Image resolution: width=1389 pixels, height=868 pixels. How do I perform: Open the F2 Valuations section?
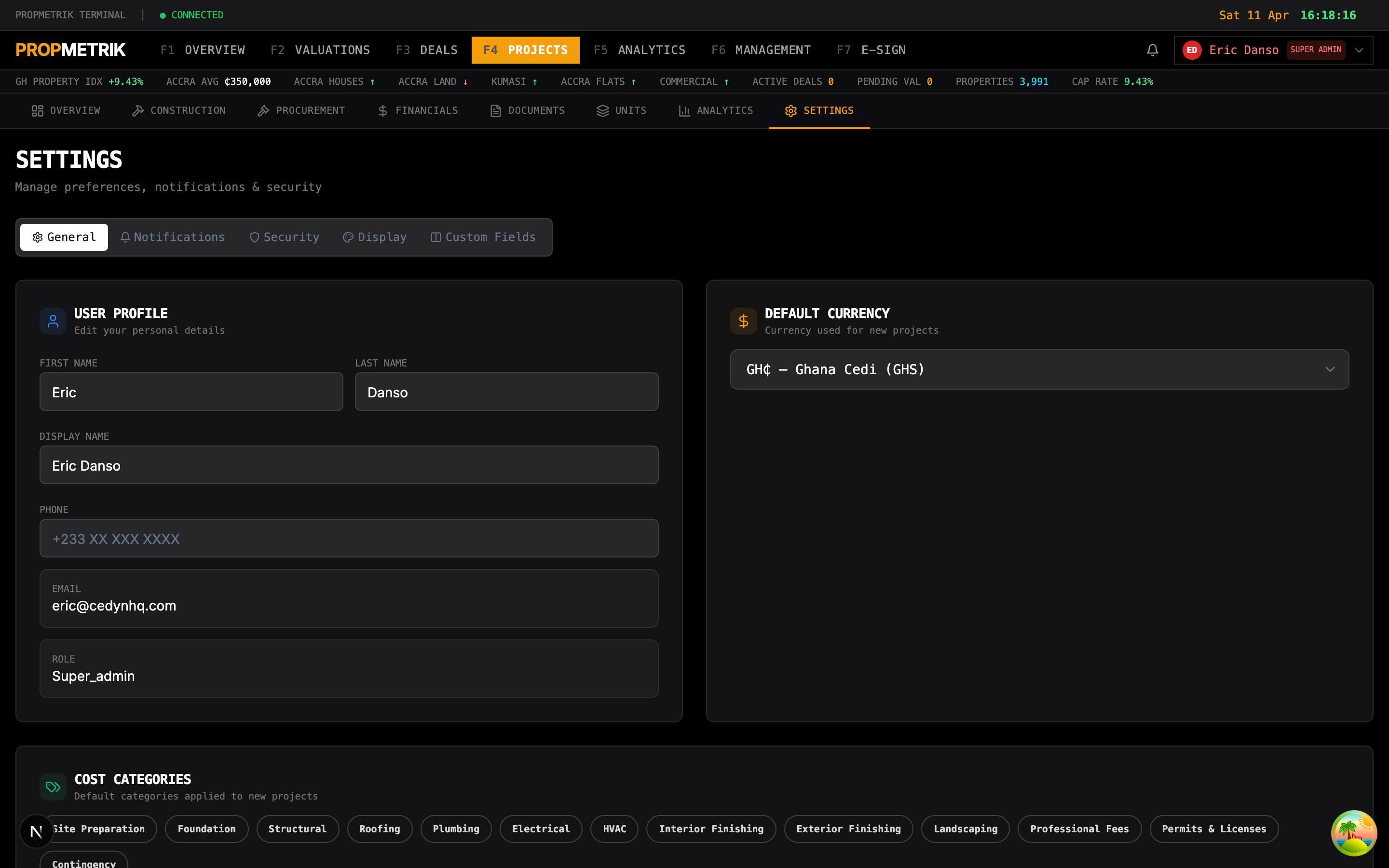click(320, 50)
